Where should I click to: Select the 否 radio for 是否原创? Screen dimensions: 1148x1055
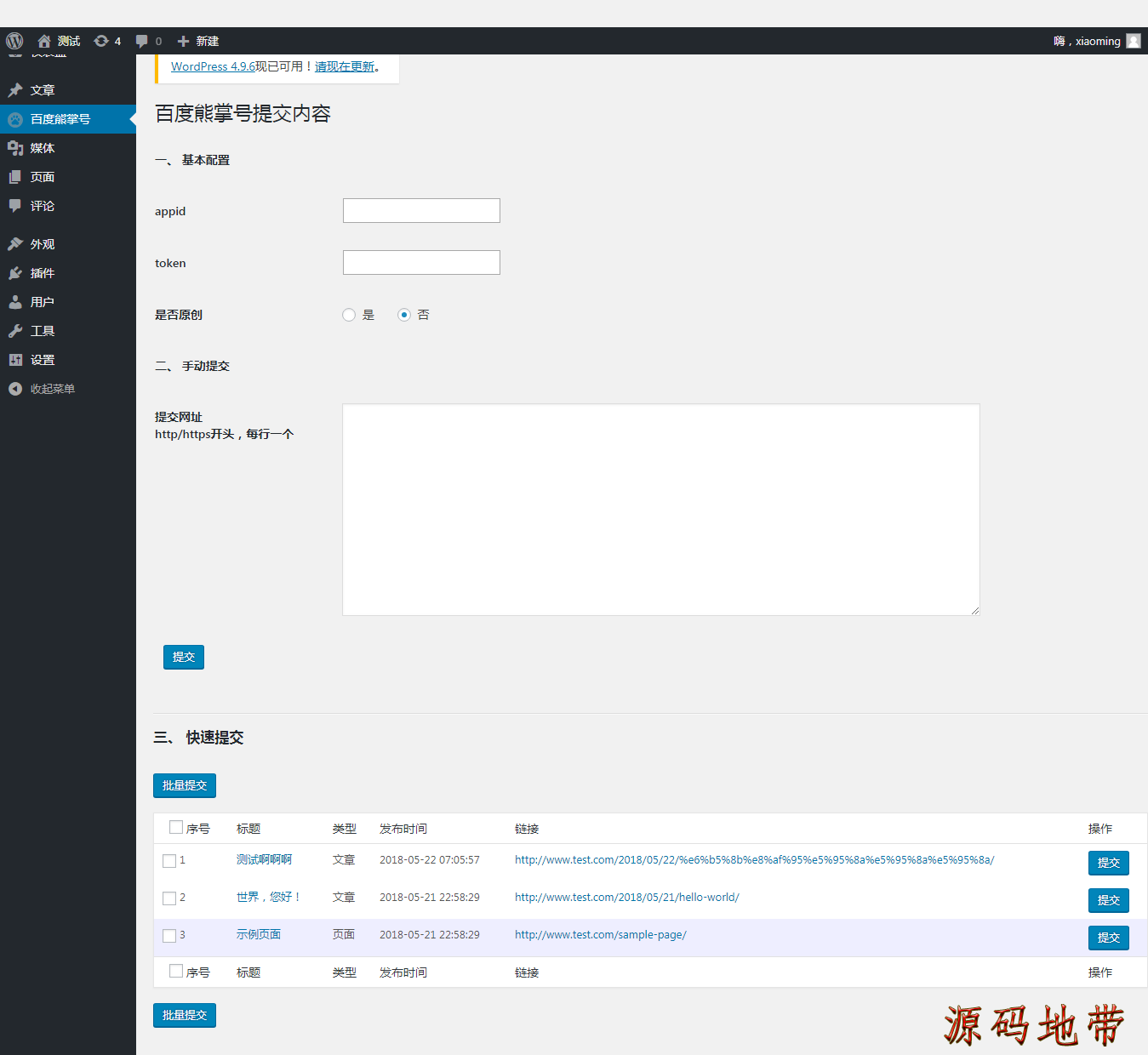404,315
